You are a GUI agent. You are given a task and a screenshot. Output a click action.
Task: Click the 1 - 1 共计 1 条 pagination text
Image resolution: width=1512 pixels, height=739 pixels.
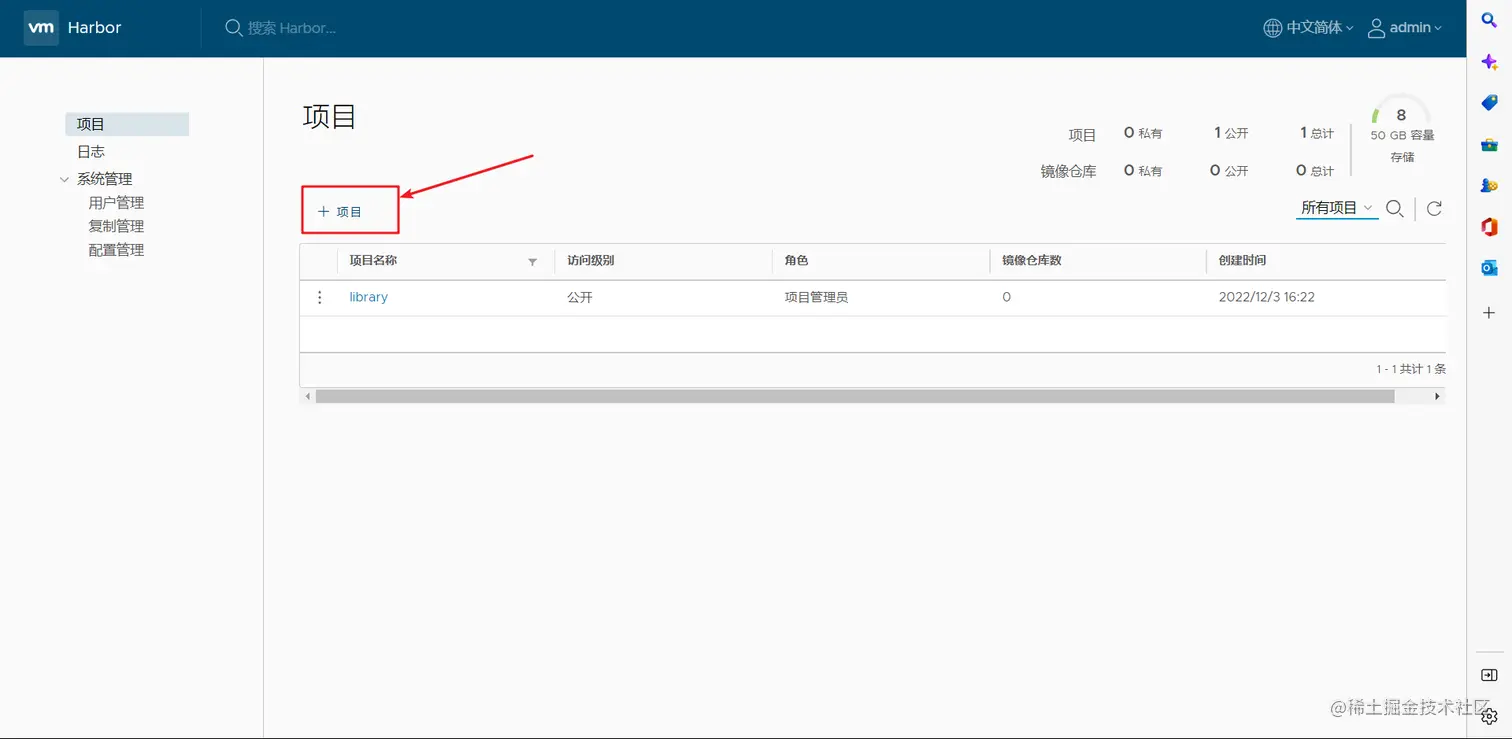(1411, 369)
